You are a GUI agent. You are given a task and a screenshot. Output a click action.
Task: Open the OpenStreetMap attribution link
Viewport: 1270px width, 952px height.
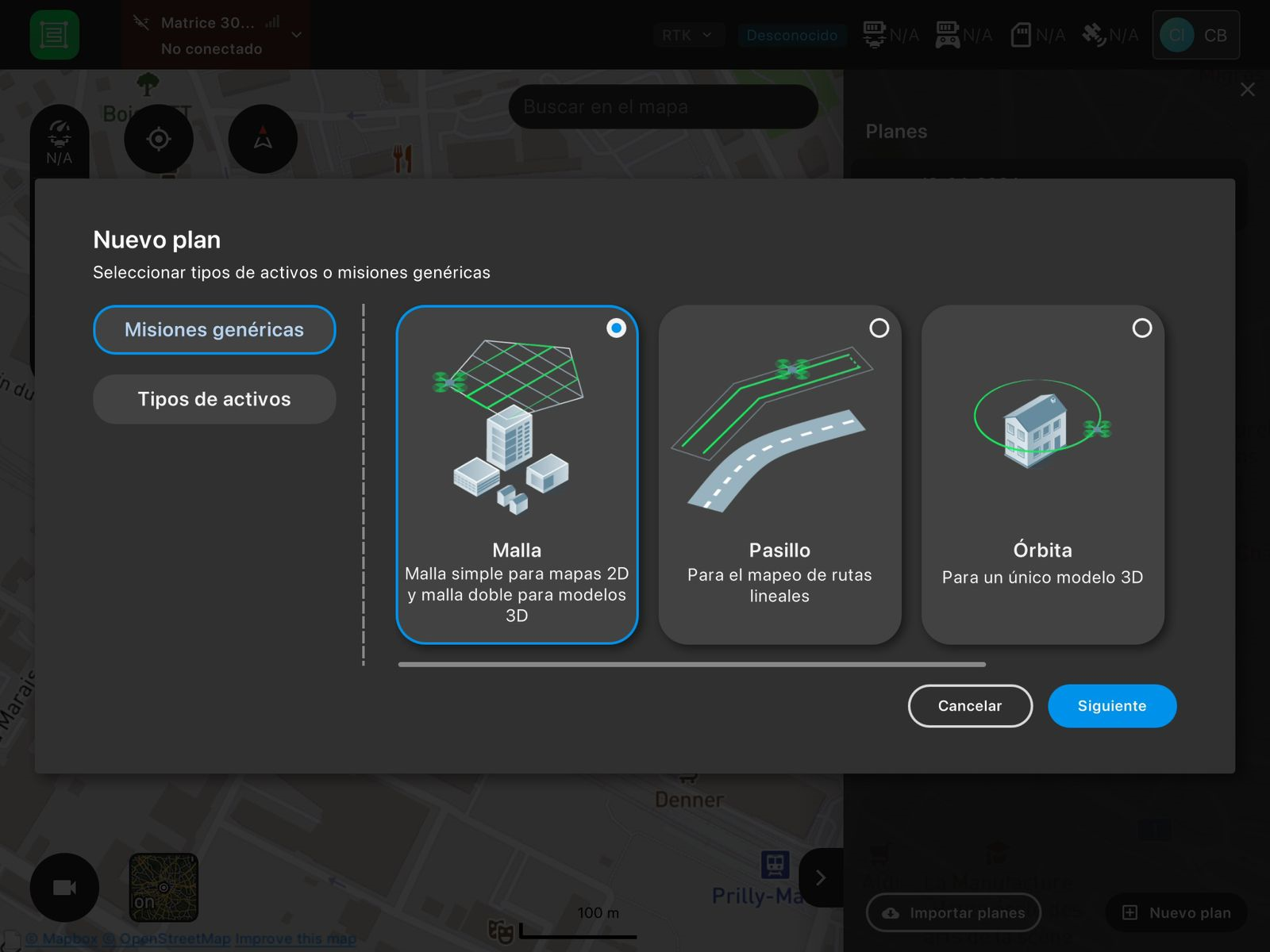[167, 939]
